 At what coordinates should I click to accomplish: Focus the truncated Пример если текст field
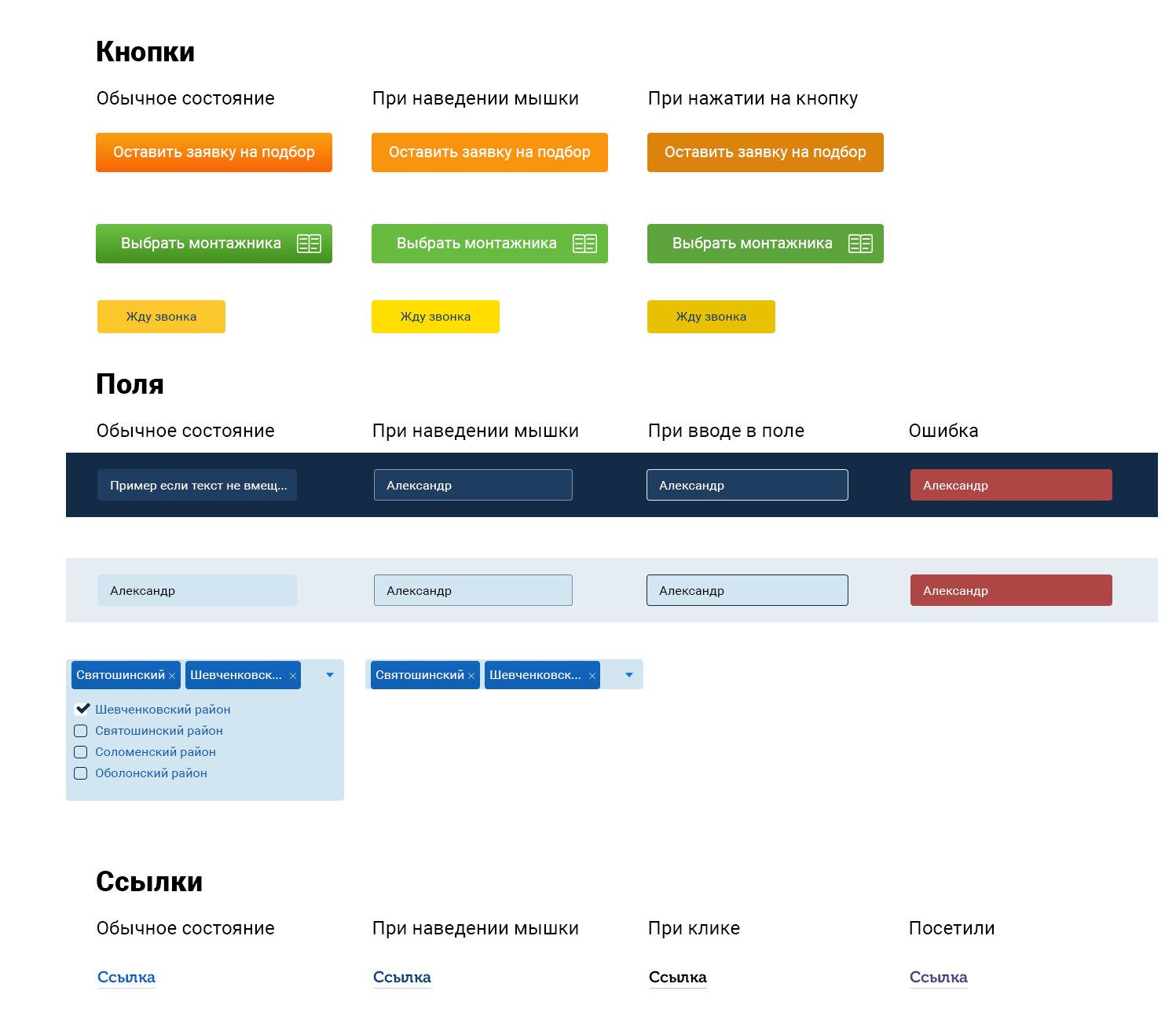point(197,486)
